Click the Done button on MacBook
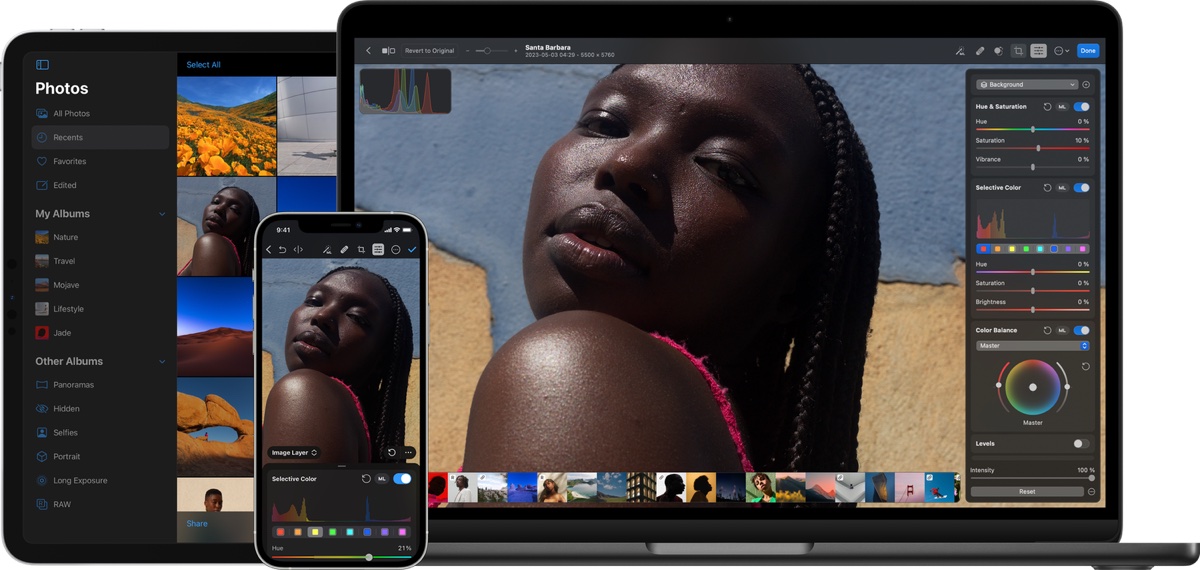 pyautogui.click(x=1088, y=50)
